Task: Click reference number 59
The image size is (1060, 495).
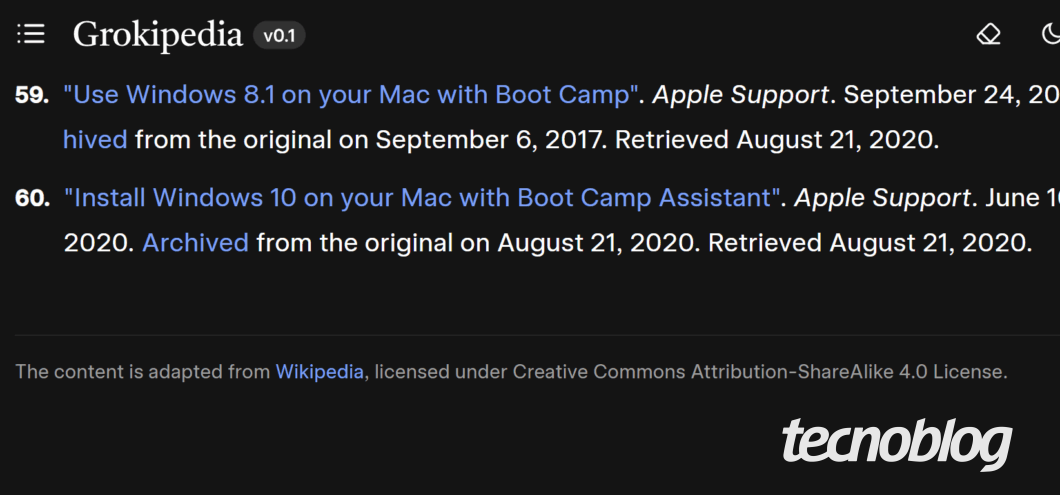Action: [x=32, y=95]
